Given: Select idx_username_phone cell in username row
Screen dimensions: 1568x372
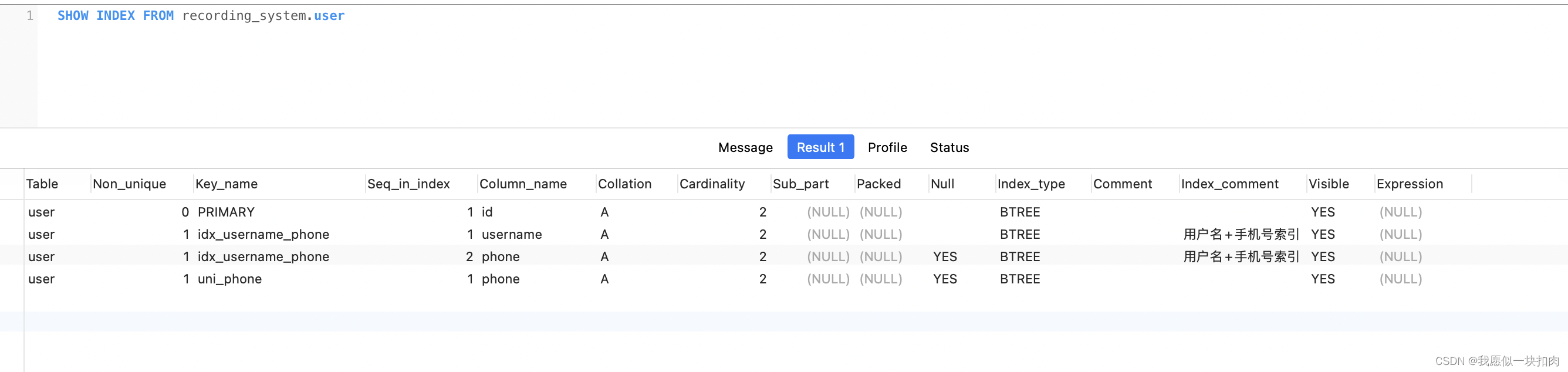Looking at the screenshot, I should 263,234.
